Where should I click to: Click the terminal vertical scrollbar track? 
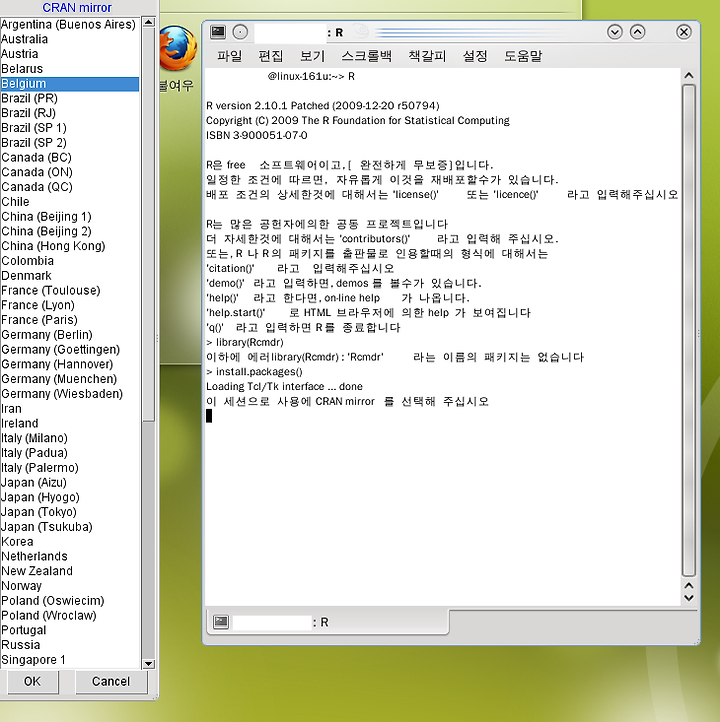[x=689, y=330]
